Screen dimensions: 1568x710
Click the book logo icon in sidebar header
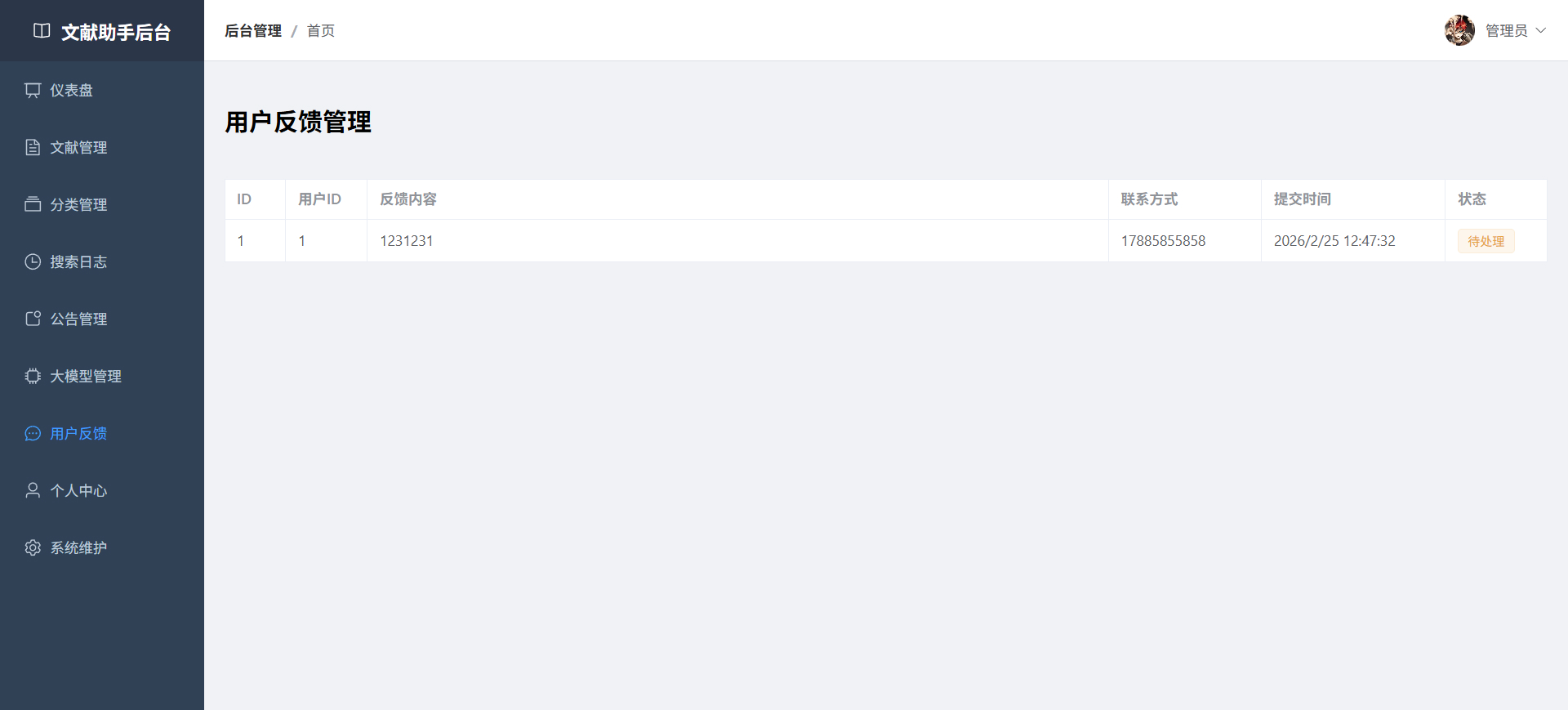(42, 31)
